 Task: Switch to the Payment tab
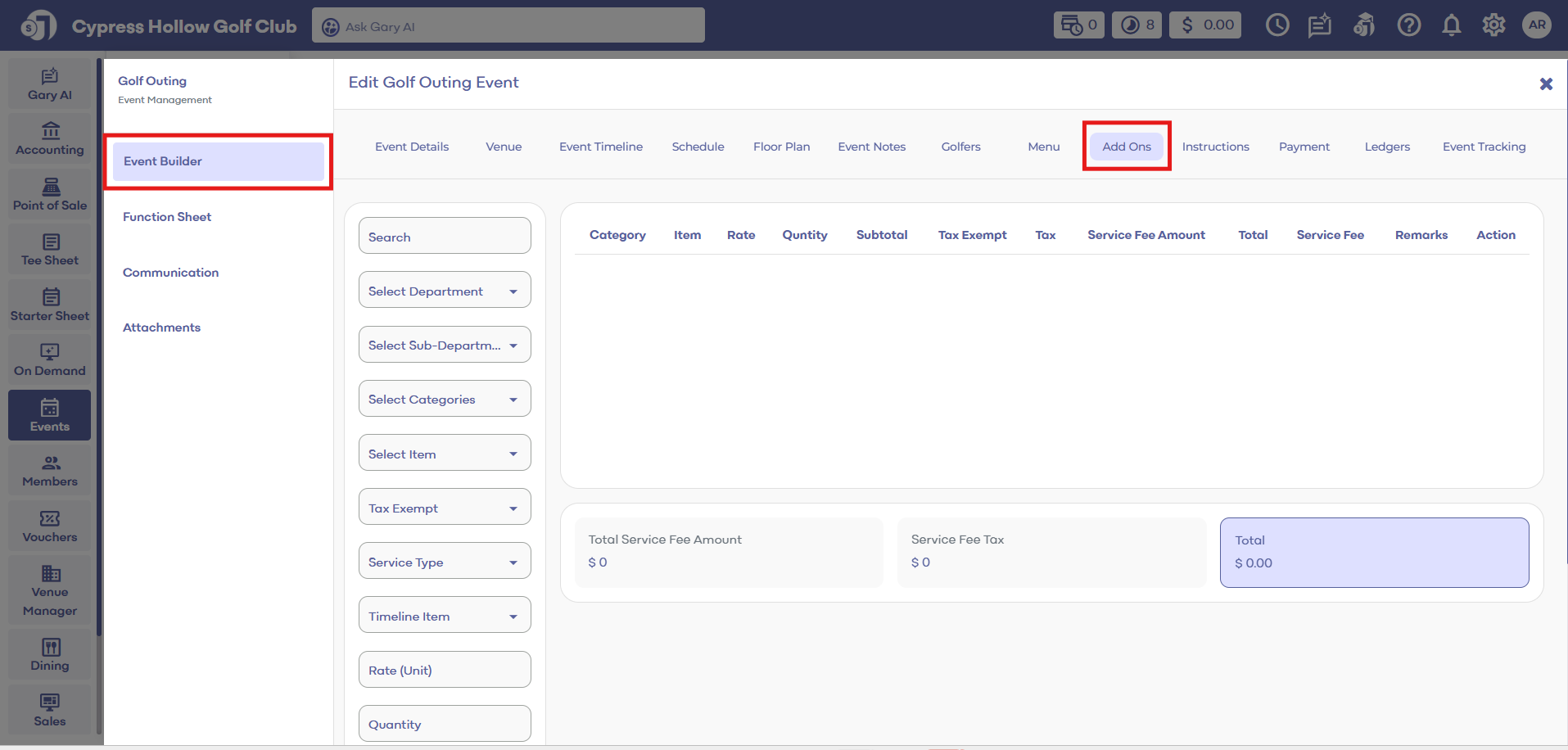point(1304,147)
